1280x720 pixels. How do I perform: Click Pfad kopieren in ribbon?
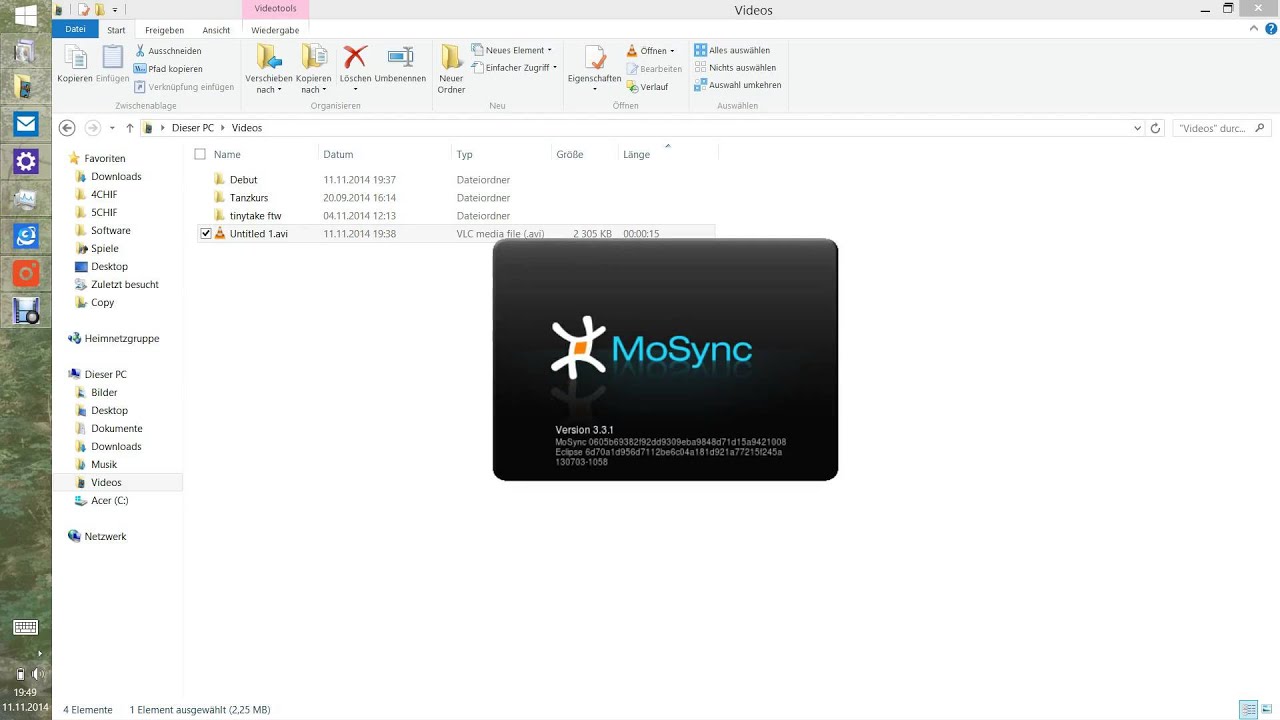click(x=168, y=69)
